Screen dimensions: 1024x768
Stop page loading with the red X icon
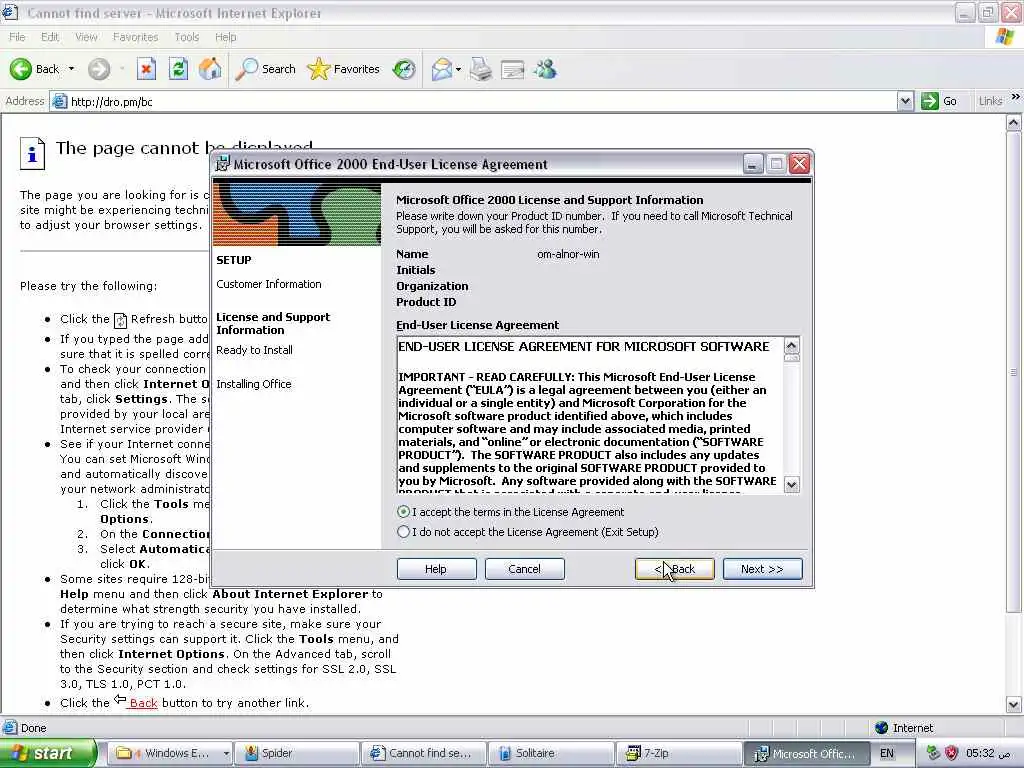click(146, 69)
